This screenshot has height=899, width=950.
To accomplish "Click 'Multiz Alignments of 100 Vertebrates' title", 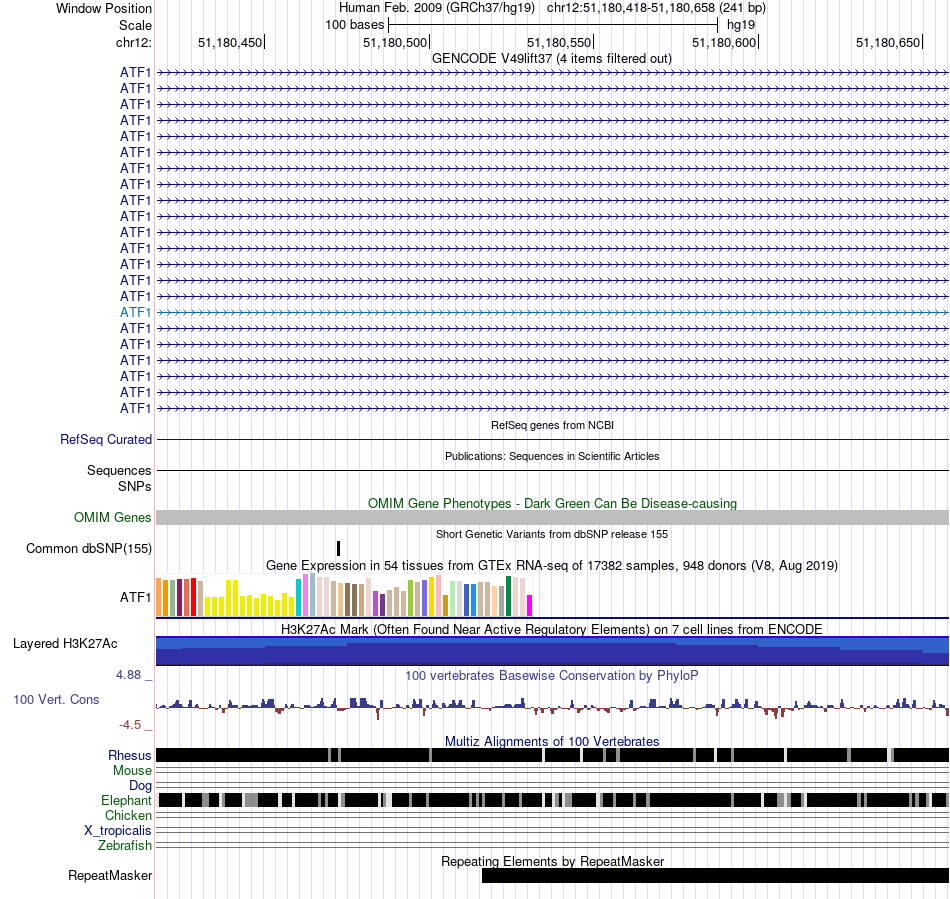I will pos(551,741).
